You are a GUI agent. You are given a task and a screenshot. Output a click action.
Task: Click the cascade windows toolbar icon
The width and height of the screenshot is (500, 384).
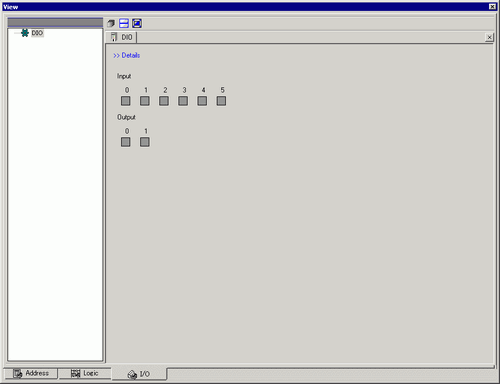(111, 23)
